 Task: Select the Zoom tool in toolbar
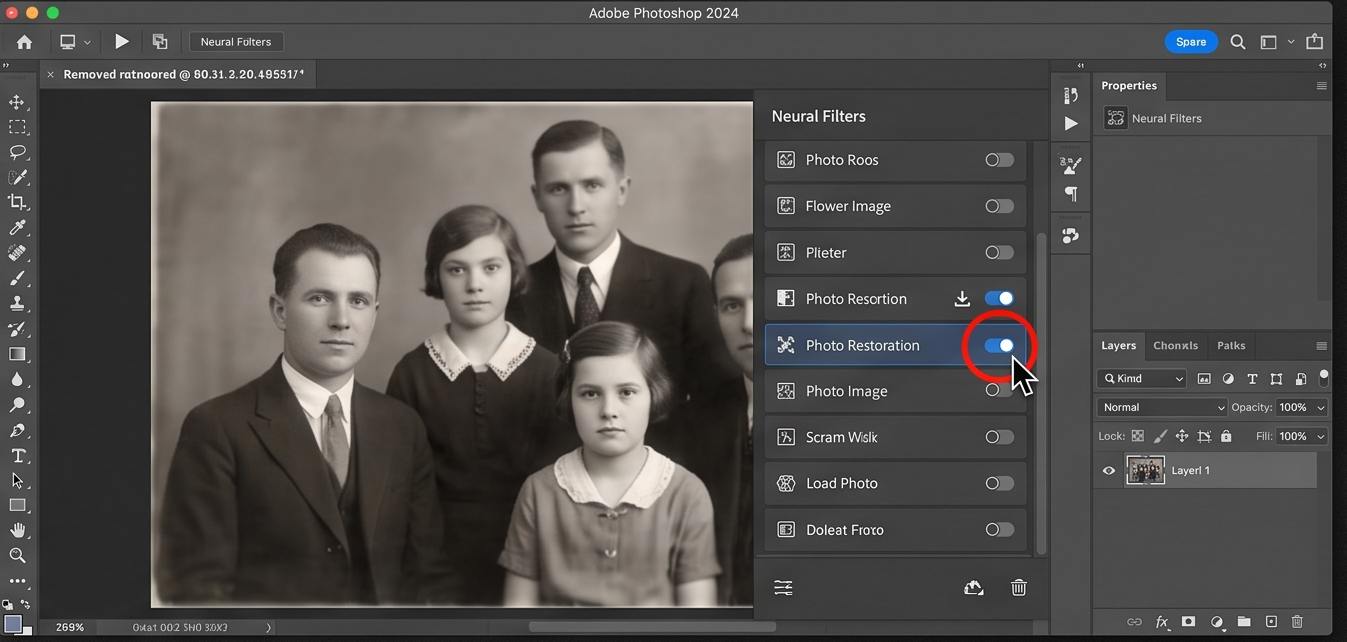pyautogui.click(x=17, y=555)
